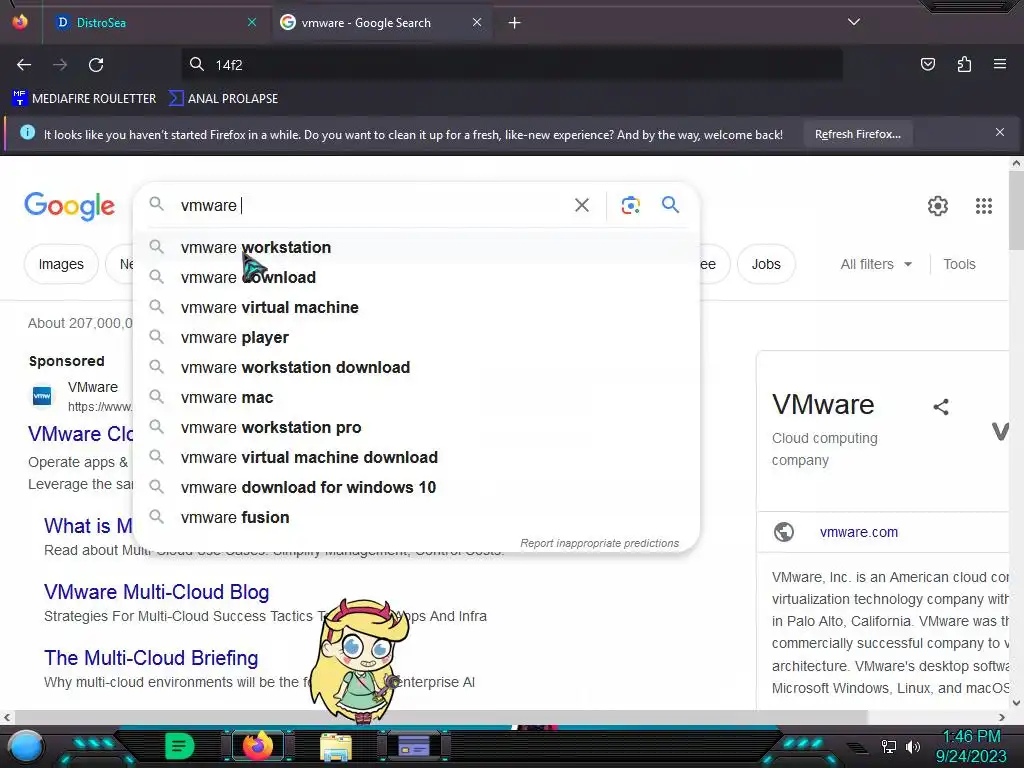Image resolution: width=1024 pixels, height=768 pixels.
Task: Click the globe icon beside vmware.com
Action: point(784,532)
